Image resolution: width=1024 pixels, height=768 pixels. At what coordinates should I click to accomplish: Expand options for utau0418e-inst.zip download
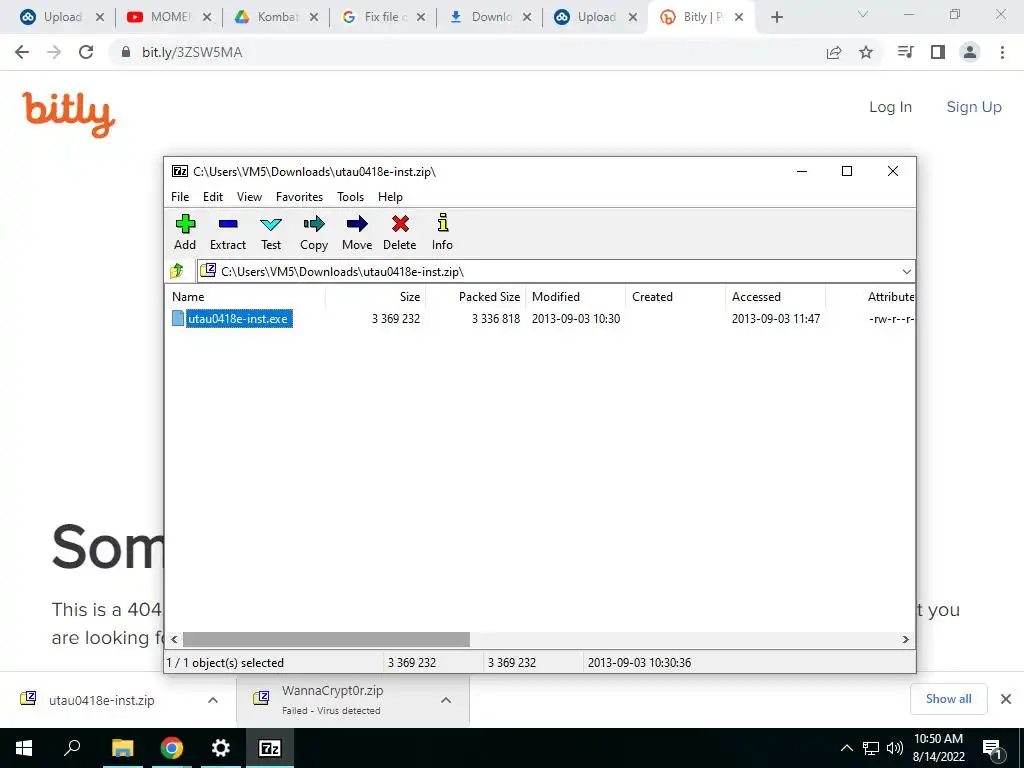tap(213, 700)
